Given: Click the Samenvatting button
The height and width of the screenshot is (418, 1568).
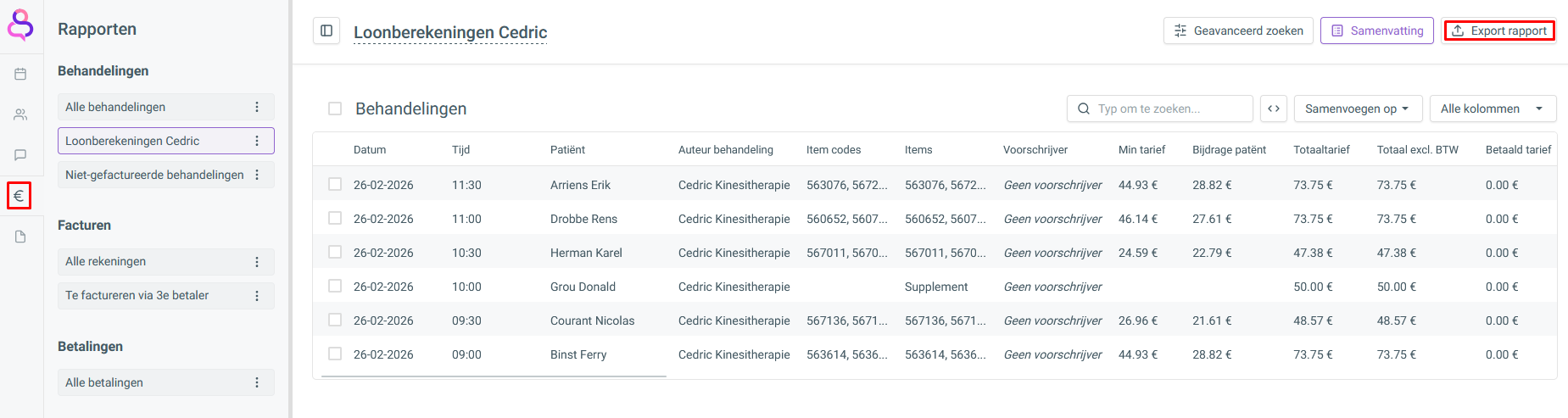Looking at the screenshot, I should pyautogui.click(x=1377, y=31).
